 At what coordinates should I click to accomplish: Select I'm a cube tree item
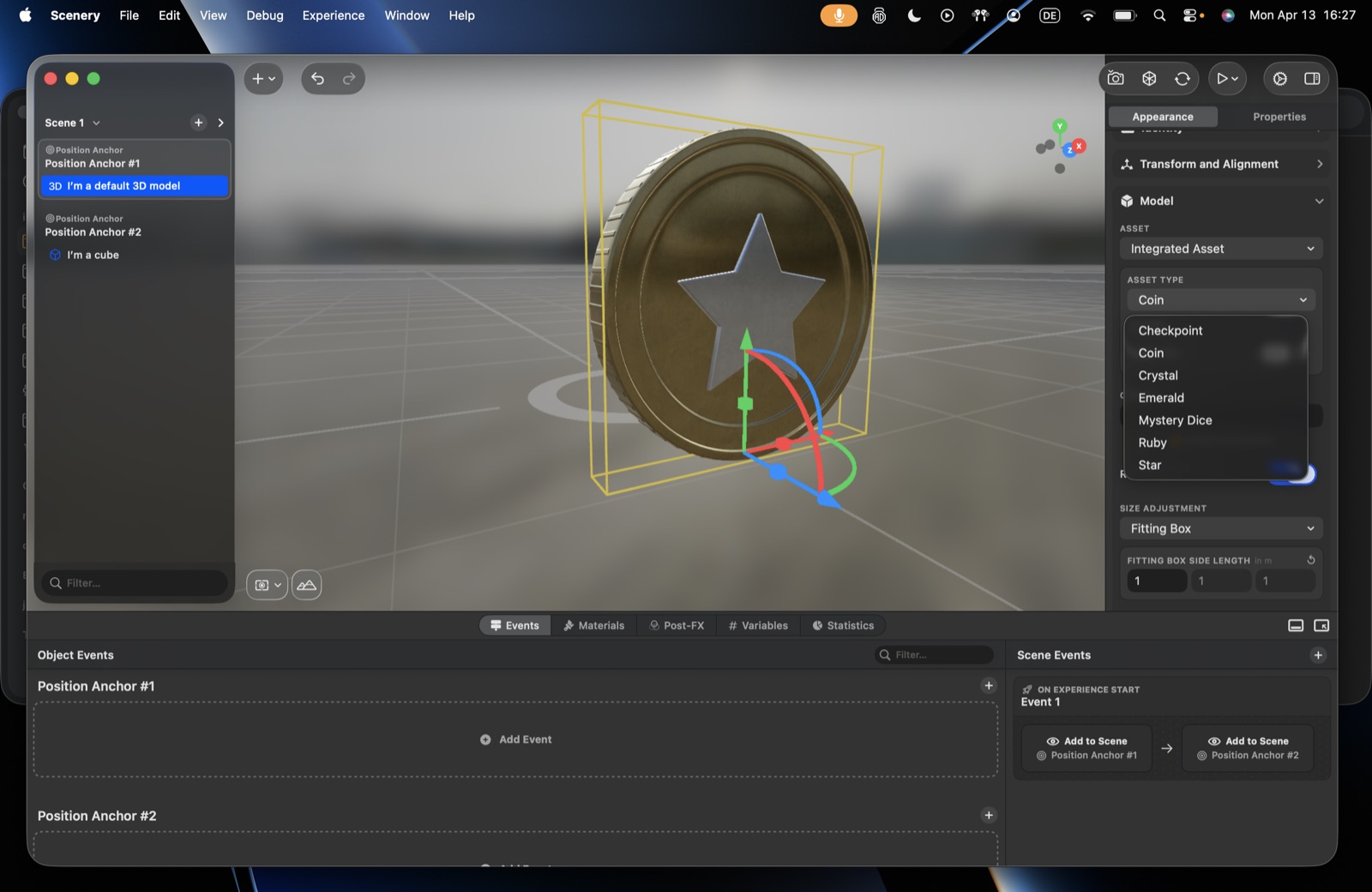click(135, 255)
